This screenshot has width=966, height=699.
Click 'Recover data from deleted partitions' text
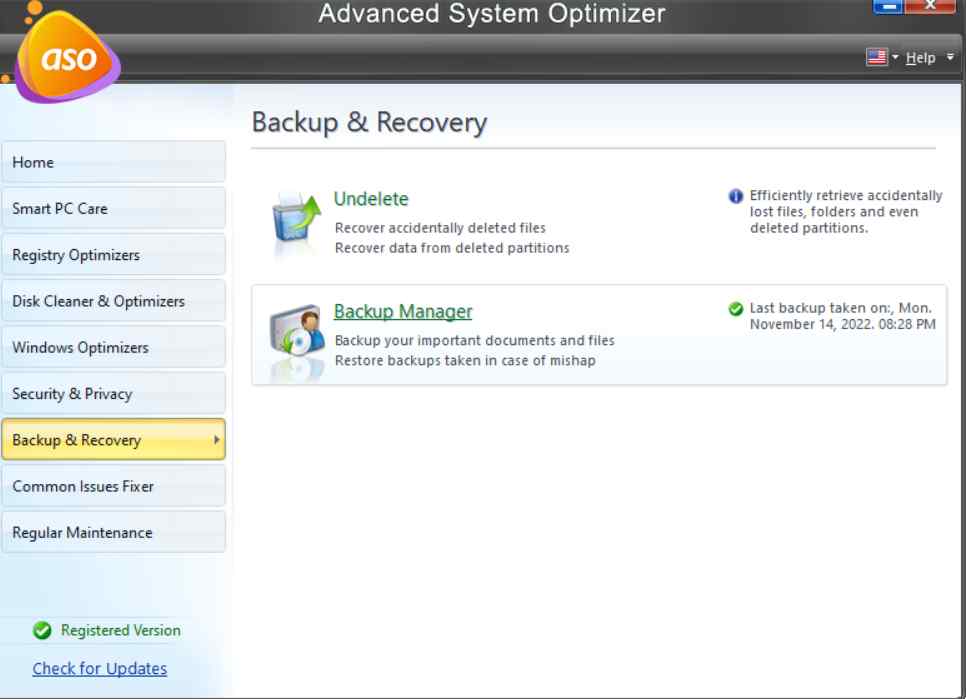click(452, 248)
